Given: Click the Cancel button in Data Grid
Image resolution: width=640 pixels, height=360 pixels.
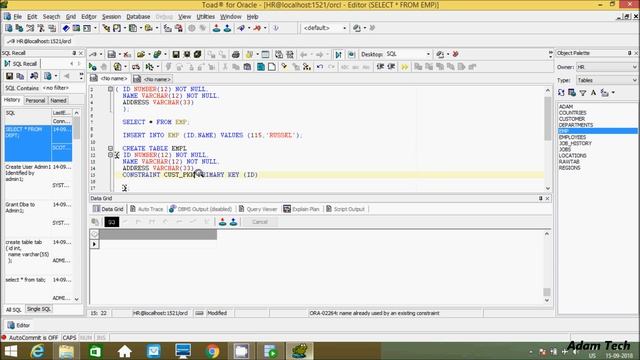Looking at the screenshot, I should coord(260,222).
